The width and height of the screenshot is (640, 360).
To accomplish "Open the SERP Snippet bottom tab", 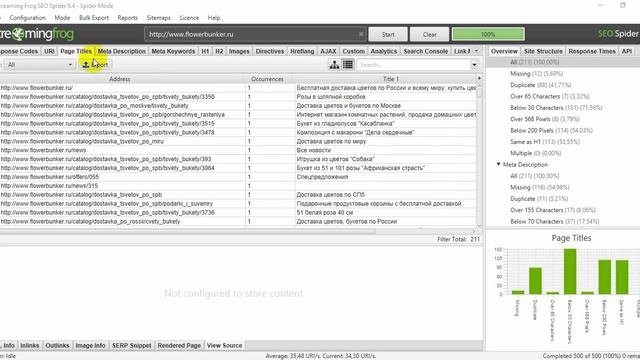I will click(x=131, y=345).
